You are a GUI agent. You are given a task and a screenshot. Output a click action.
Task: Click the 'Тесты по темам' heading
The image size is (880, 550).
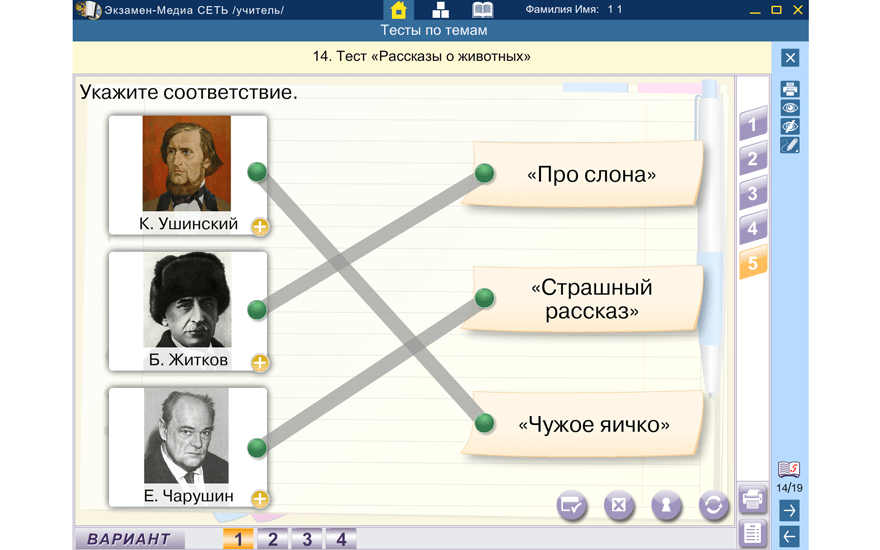click(434, 30)
